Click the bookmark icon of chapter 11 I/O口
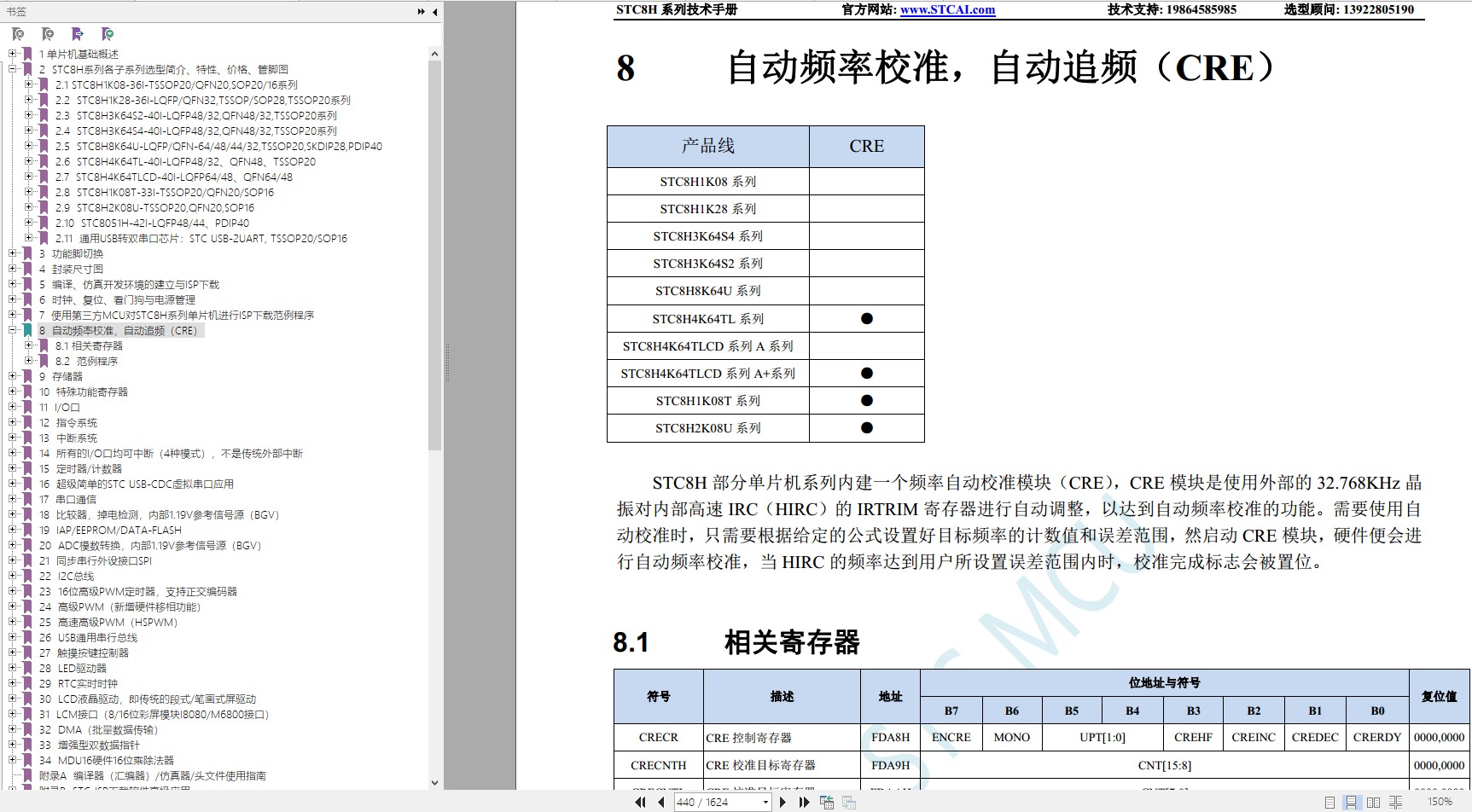This screenshot has width=1472, height=812. point(27,407)
